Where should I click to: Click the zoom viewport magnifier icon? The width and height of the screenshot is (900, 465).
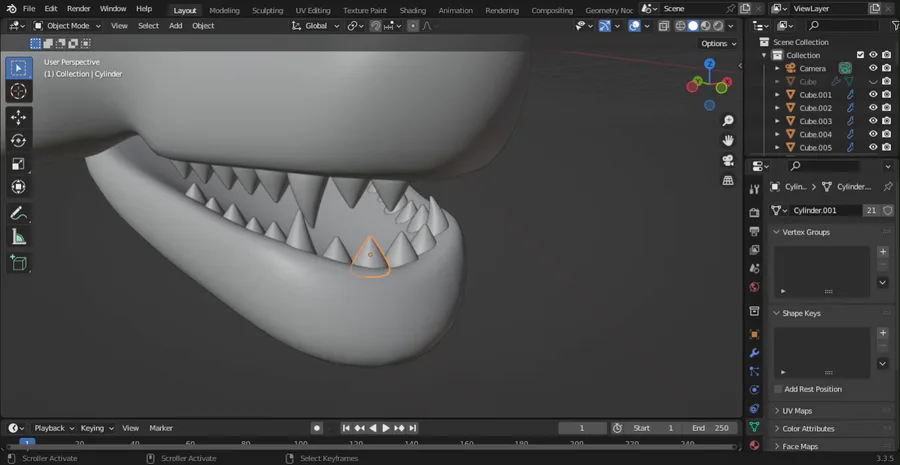coord(728,121)
